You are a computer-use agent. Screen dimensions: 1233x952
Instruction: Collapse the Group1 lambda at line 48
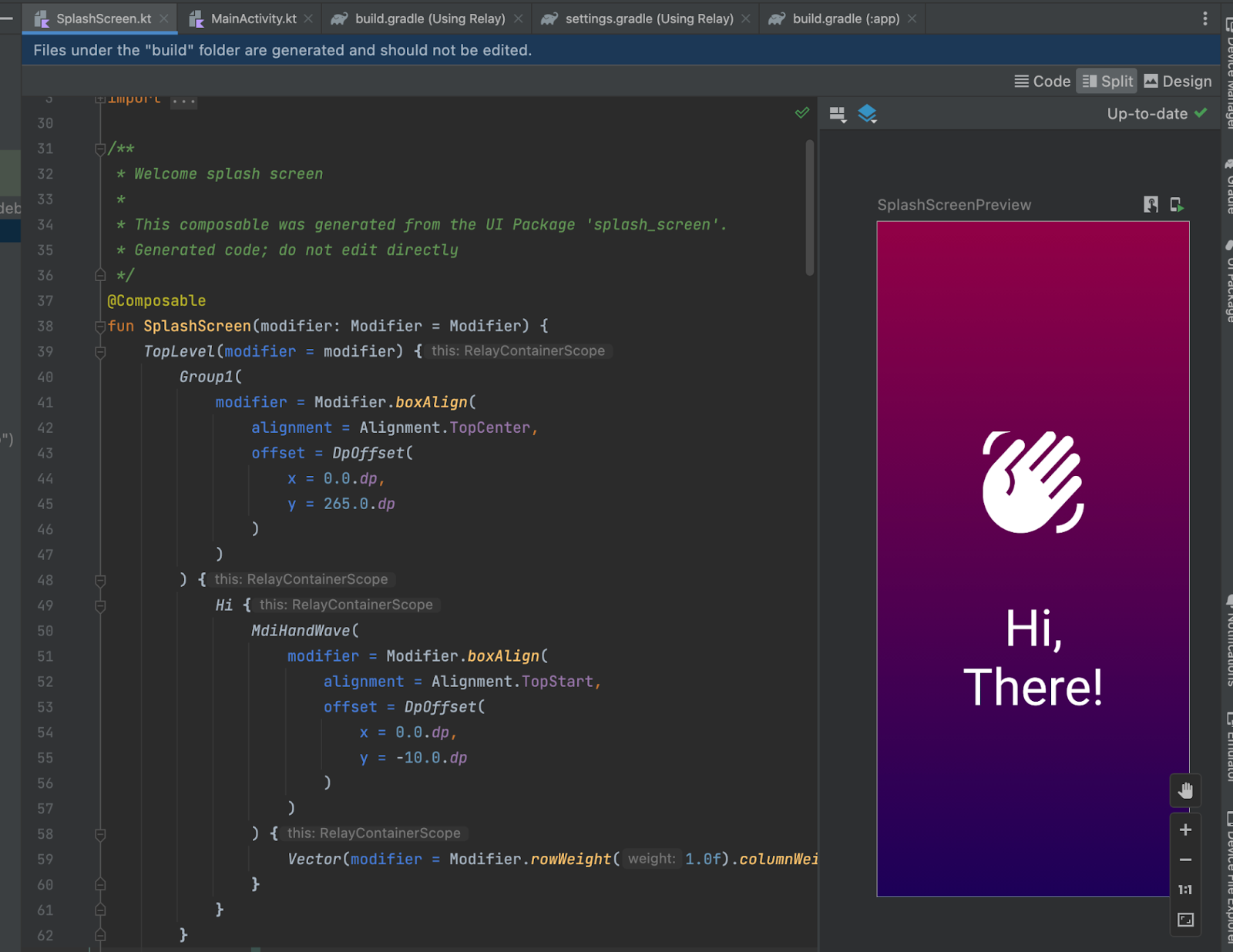(x=100, y=580)
